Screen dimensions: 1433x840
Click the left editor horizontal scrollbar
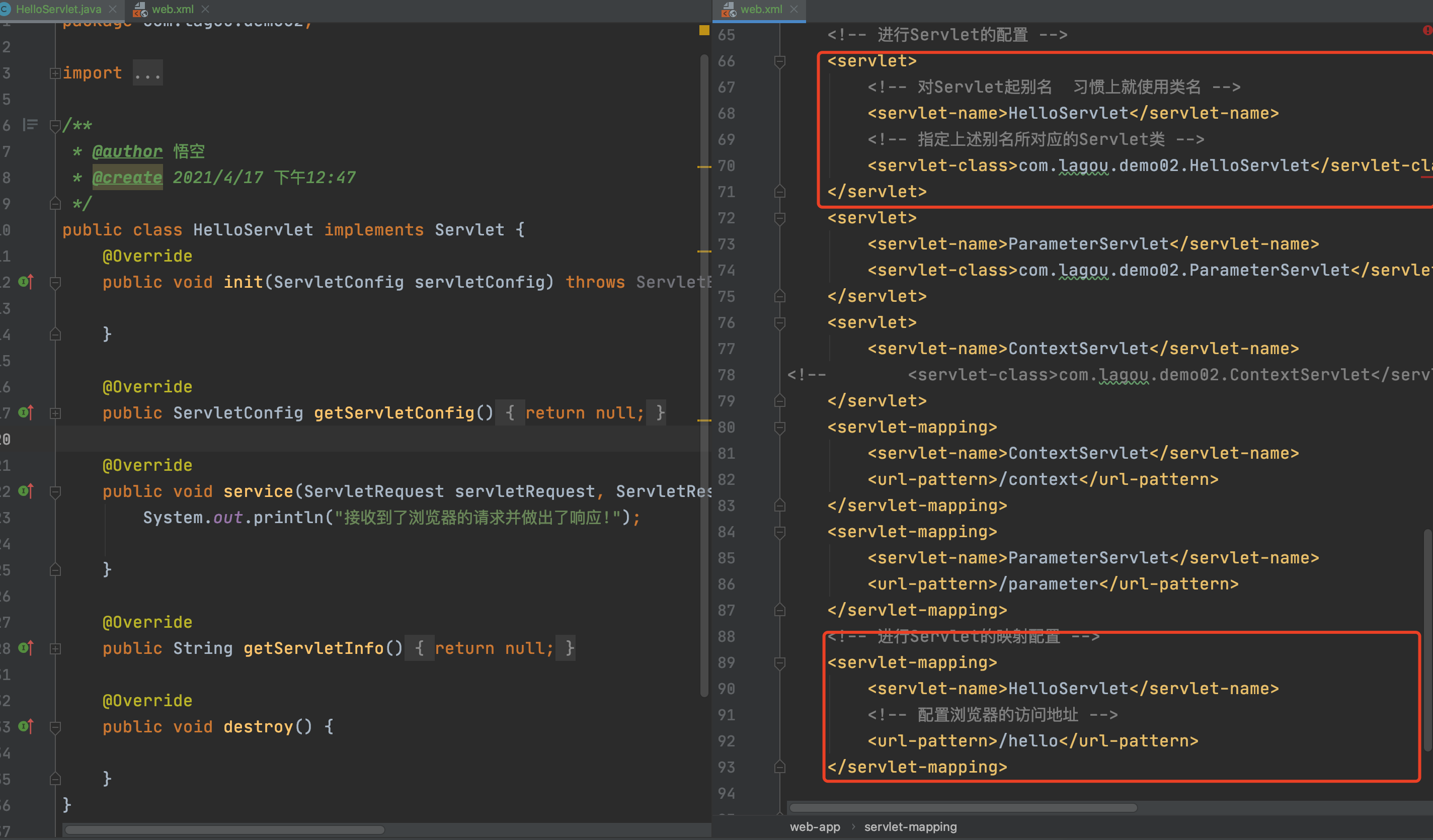224,830
